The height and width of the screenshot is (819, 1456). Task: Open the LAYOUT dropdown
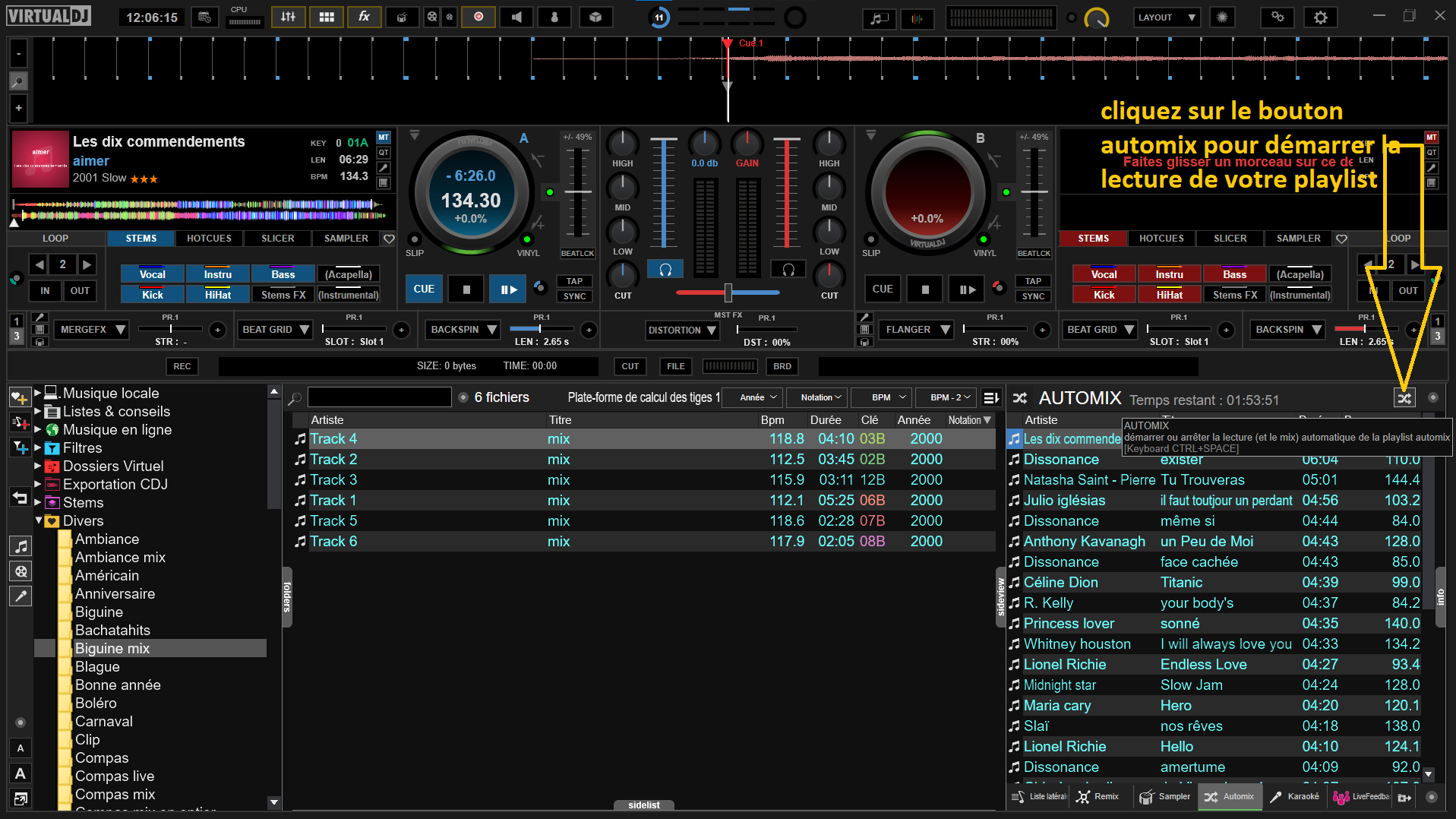tap(1166, 17)
